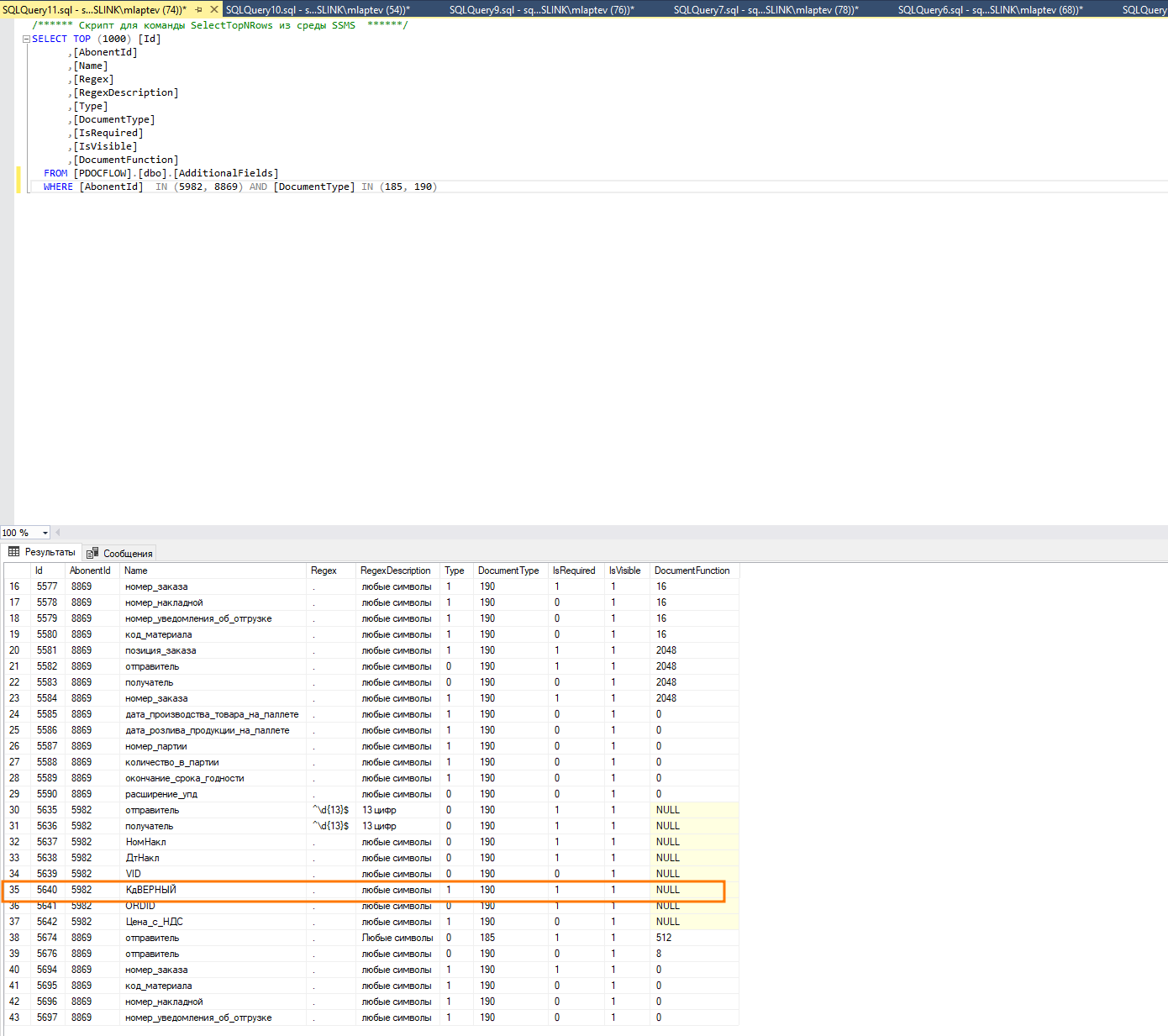Click the НомНакл name cell

click(x=214, y=842)
